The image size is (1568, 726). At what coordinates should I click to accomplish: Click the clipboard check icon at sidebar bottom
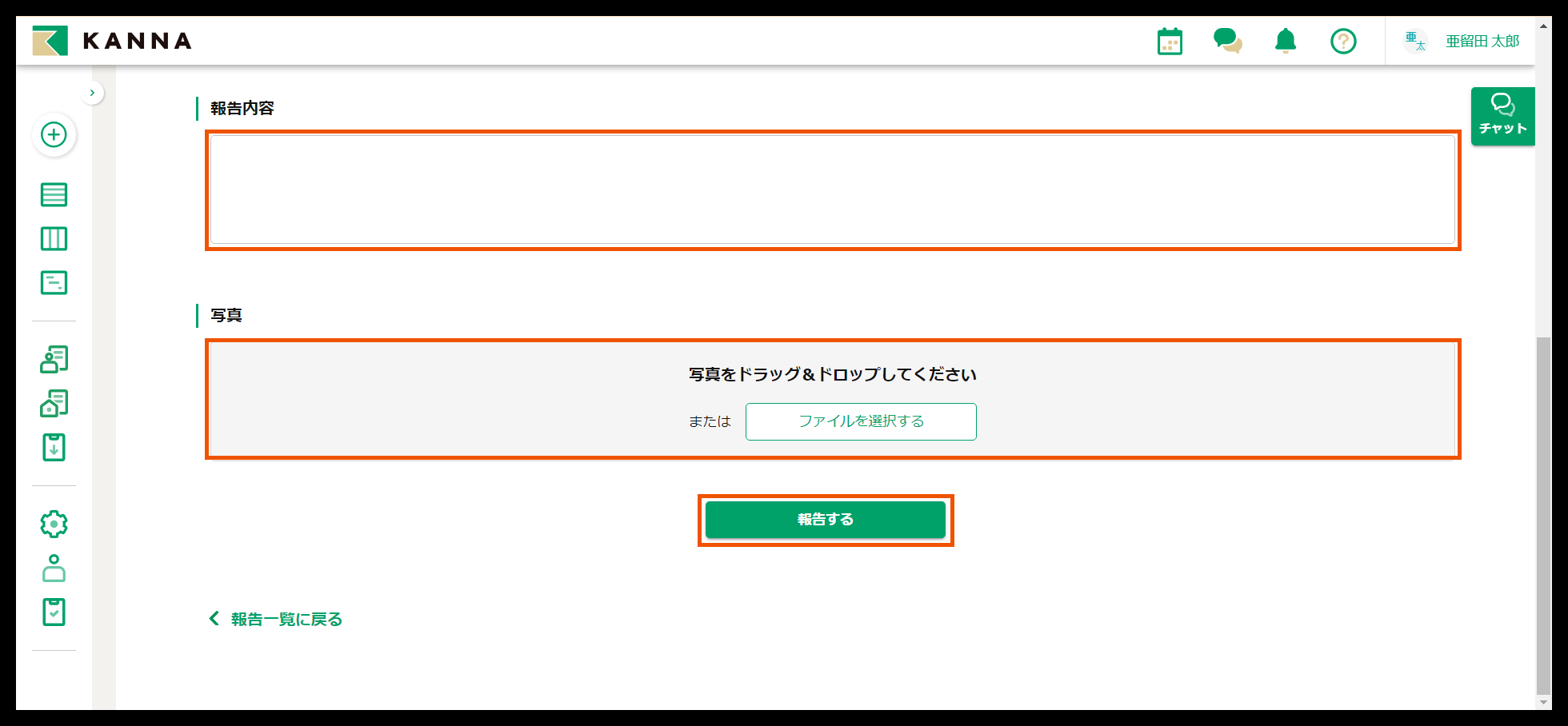point(53,612)
